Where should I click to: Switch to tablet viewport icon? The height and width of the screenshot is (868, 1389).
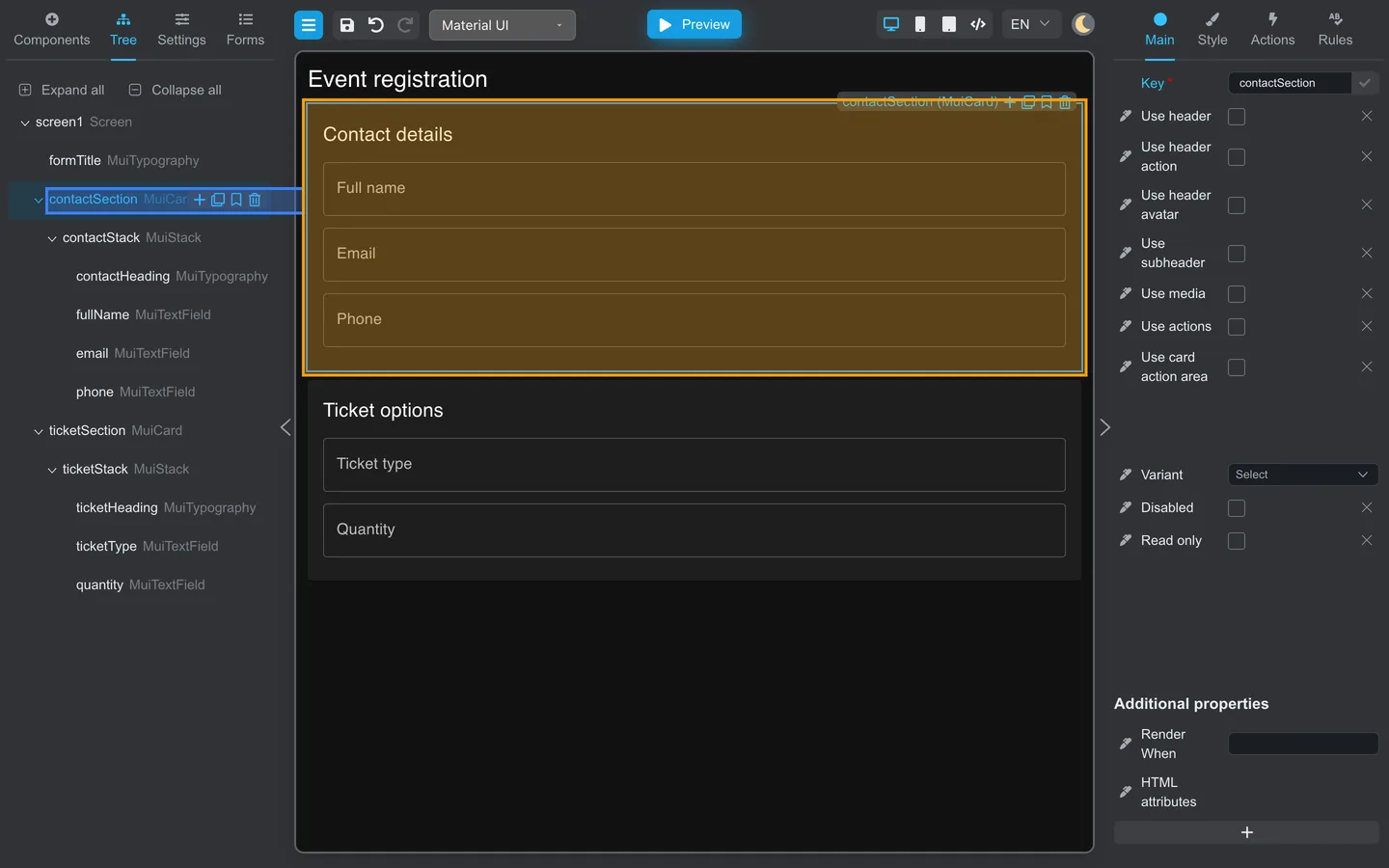pos(949,24)
